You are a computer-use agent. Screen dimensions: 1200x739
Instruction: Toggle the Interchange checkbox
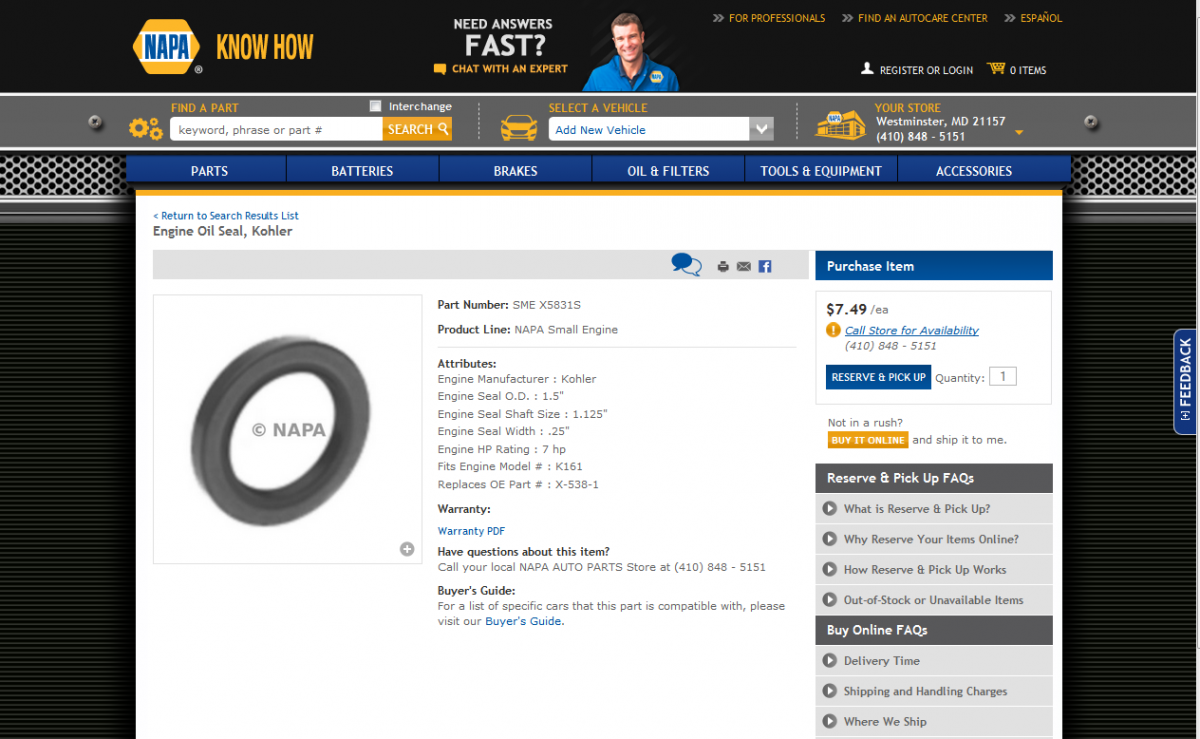375,106
